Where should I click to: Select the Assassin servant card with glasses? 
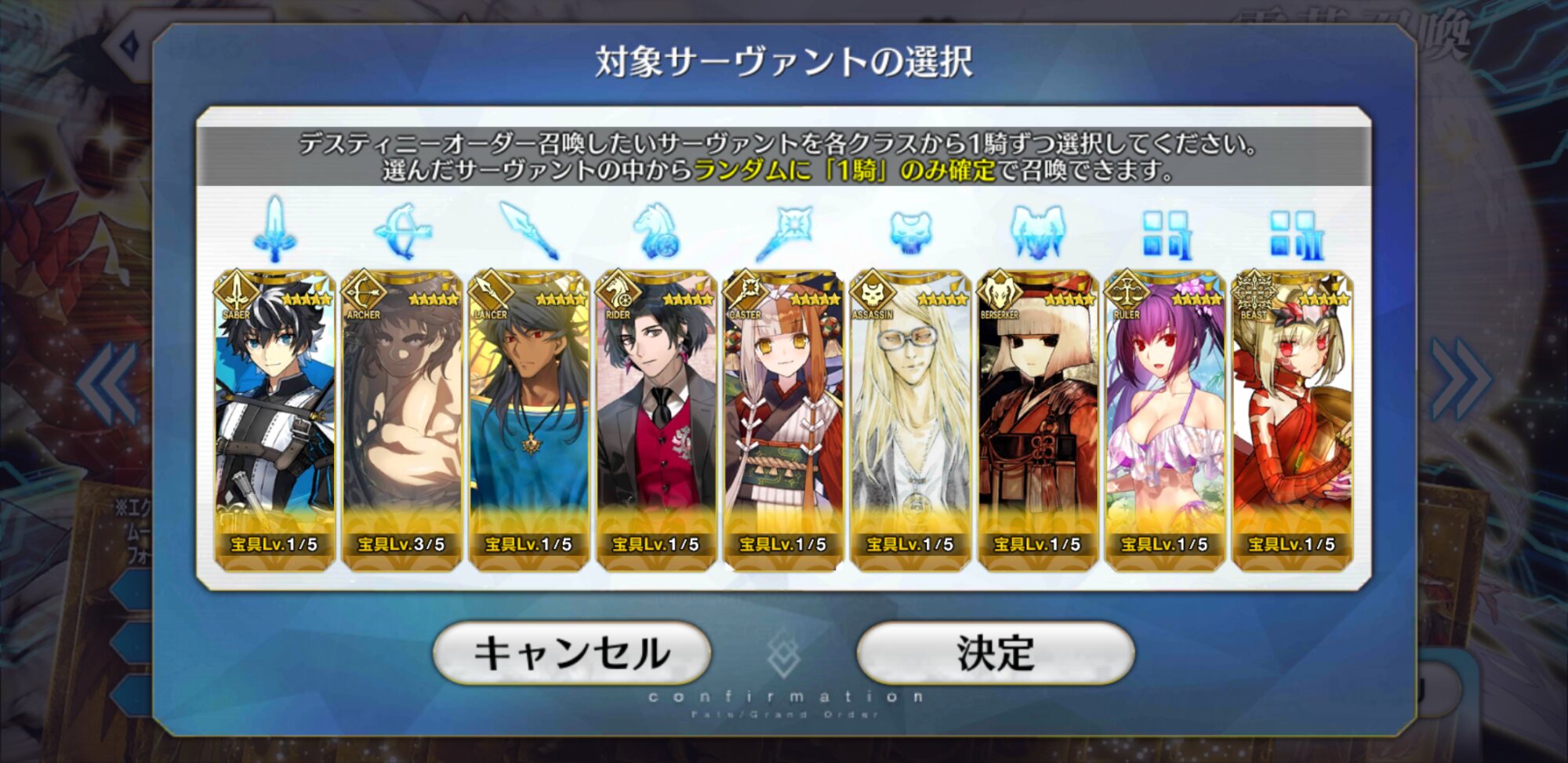pos(910,420)
